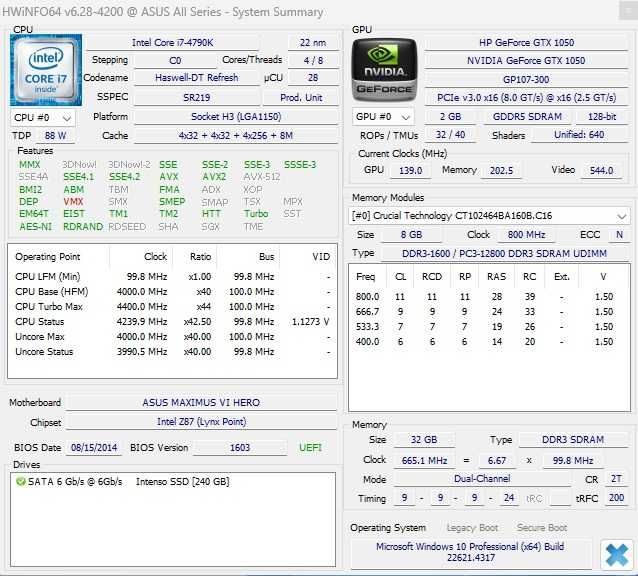The height and width of the screenshot is (576, 638).
Task: Click the module size 8 GB field
Action: point(411,235)
